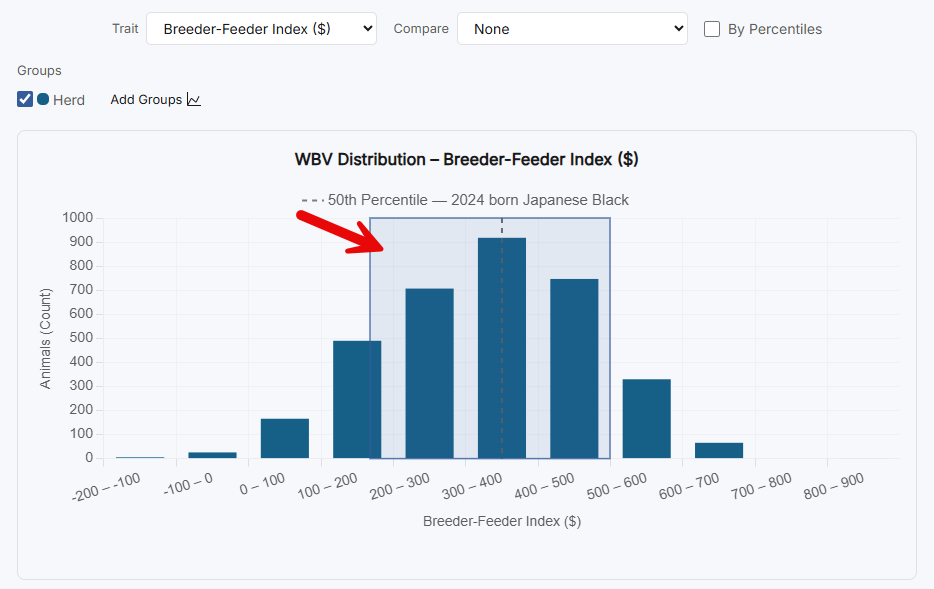934x589 pixels.
Task: Click the Trait label text
Action: pyautogui.click(x=125, y=29)
